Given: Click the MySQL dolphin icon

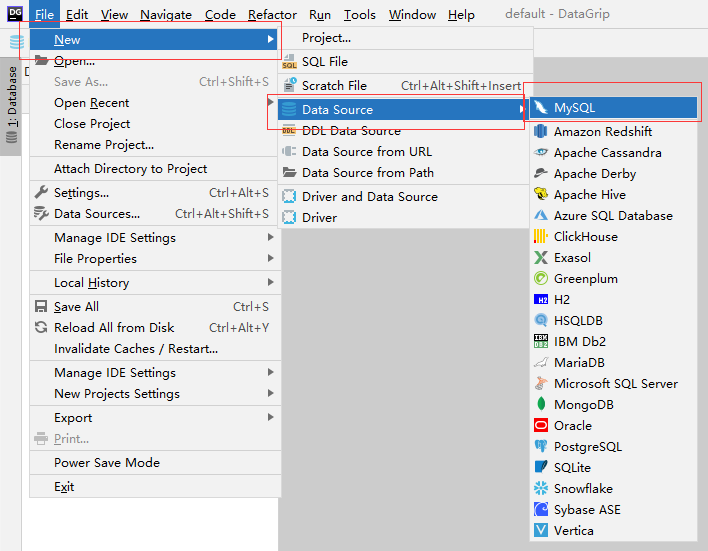Looking at the screenshot, I should pos(540,107).
